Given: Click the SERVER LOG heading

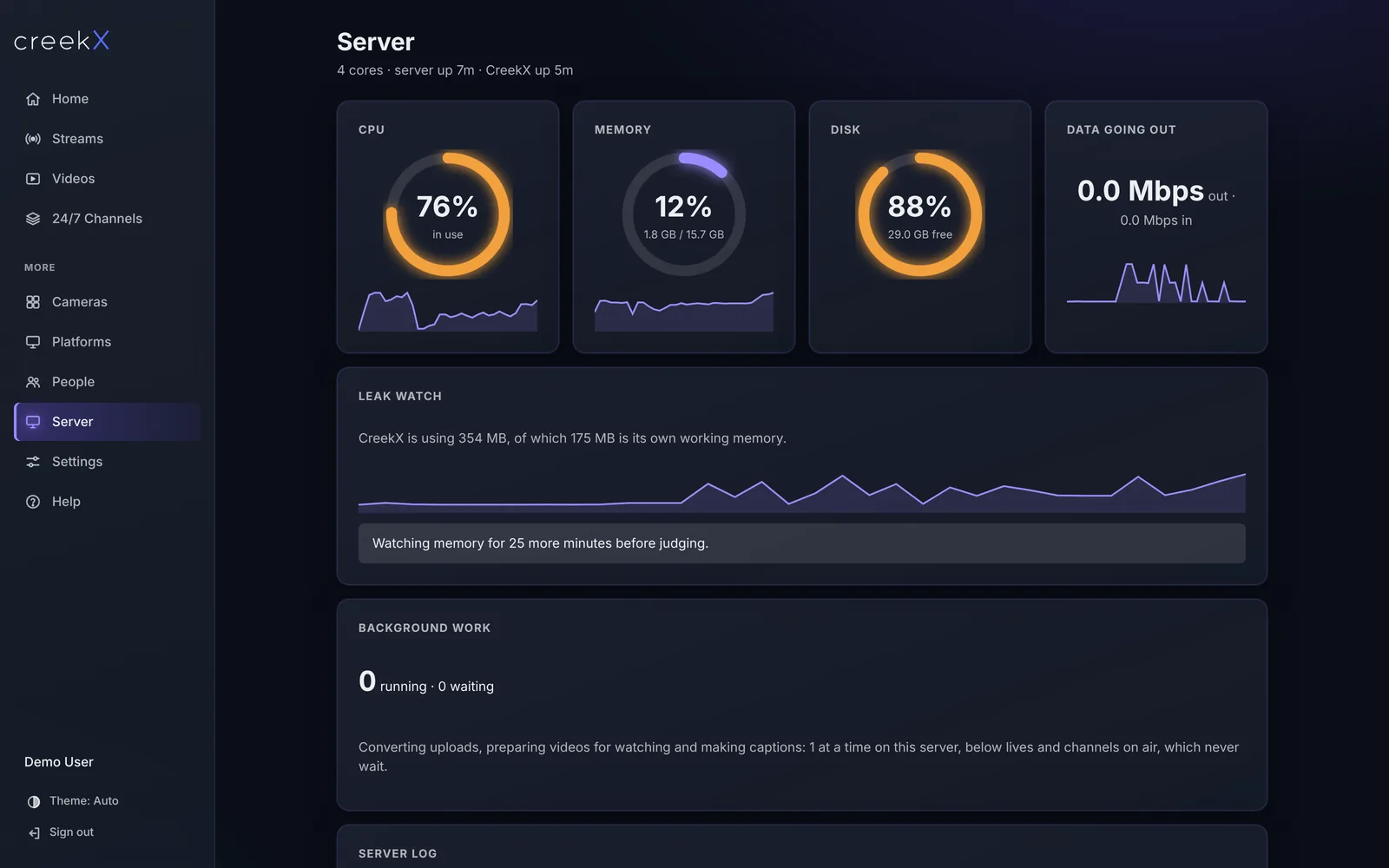Looking at the screenshot, I should pyautogui.click(x=398, y=853).
